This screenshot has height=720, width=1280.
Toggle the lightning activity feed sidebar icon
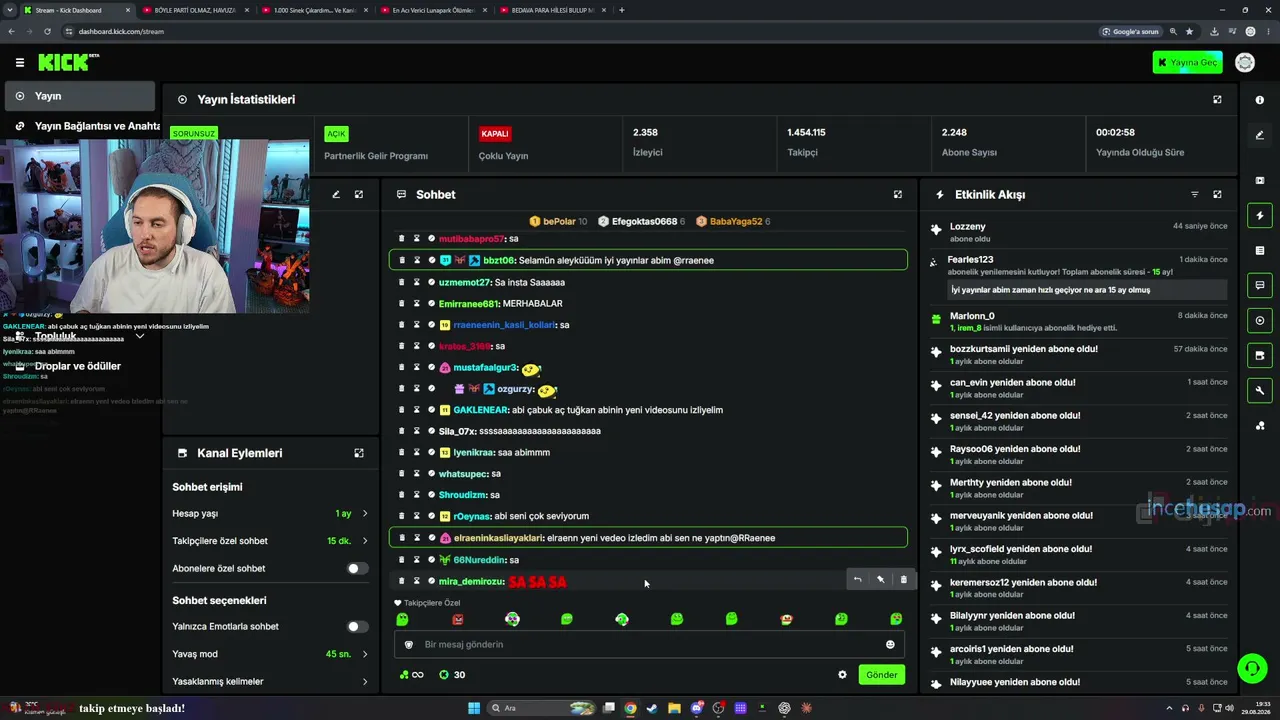click(x=1260, y=216)
